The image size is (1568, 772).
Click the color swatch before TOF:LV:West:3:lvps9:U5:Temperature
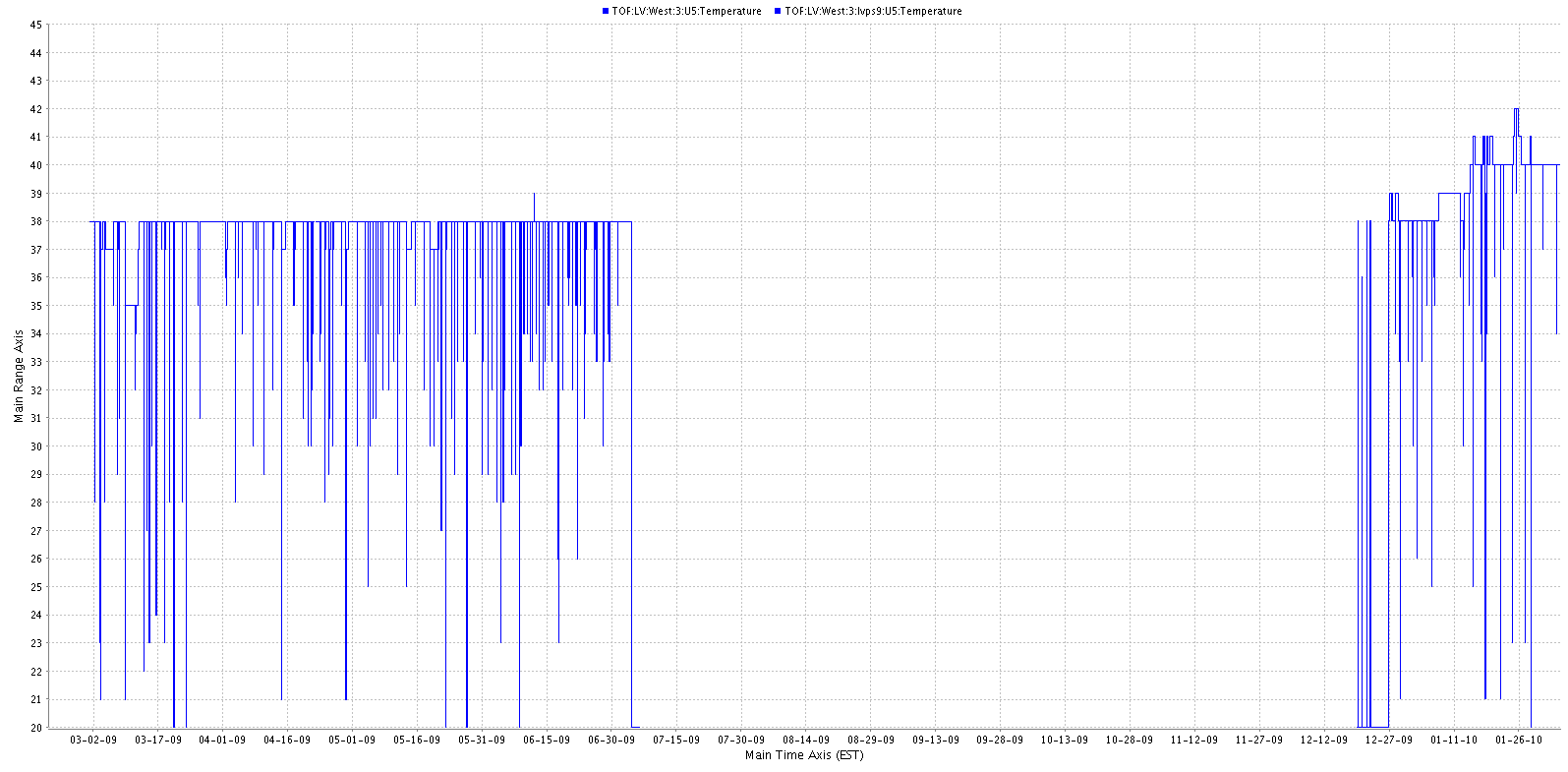tap(778, 12)
